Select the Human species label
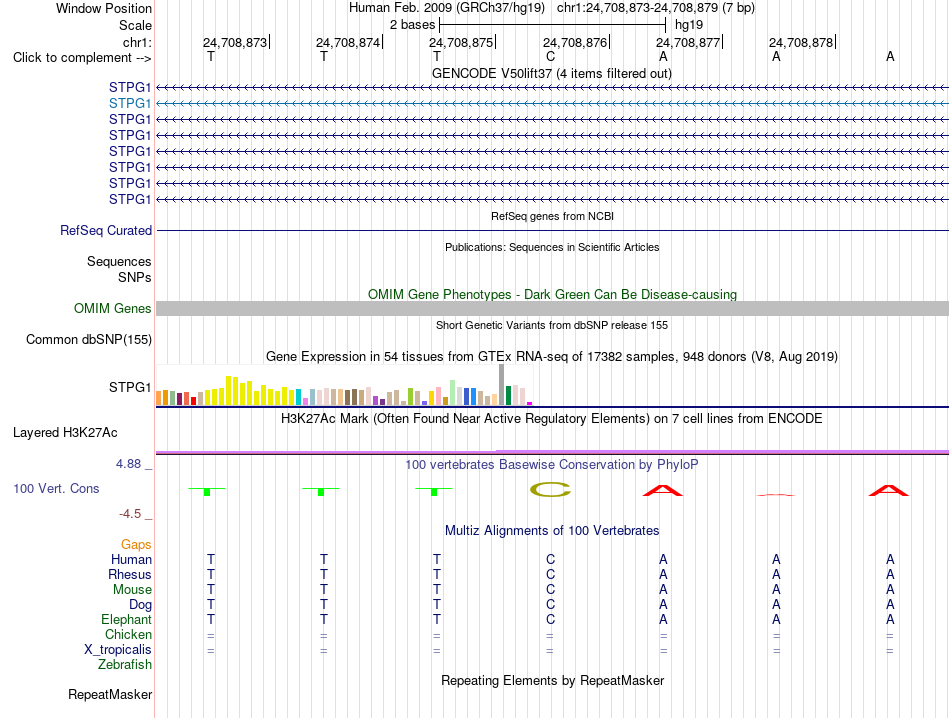Image resolution: width=950 pixels, height=718 pixels. click(x=131, y=559)
